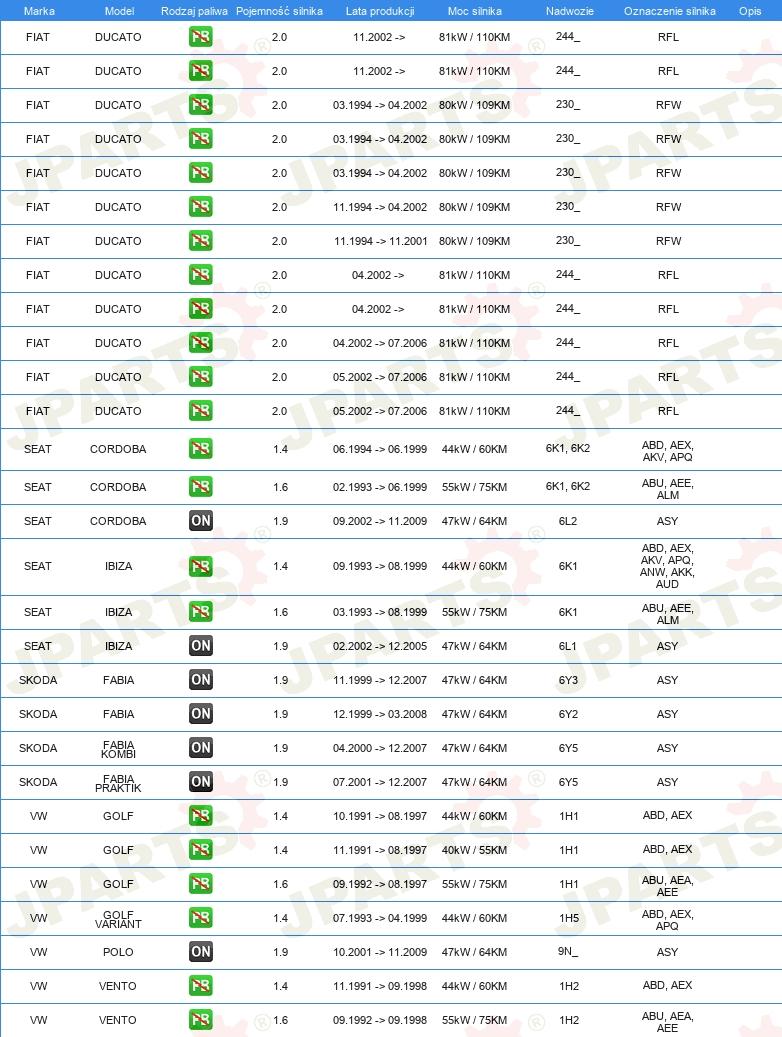This screenshot has height=1037, width=782.
Task: Click ON diesel icon in SEAT Ibiza row
Action: click(x=200, y=645)
